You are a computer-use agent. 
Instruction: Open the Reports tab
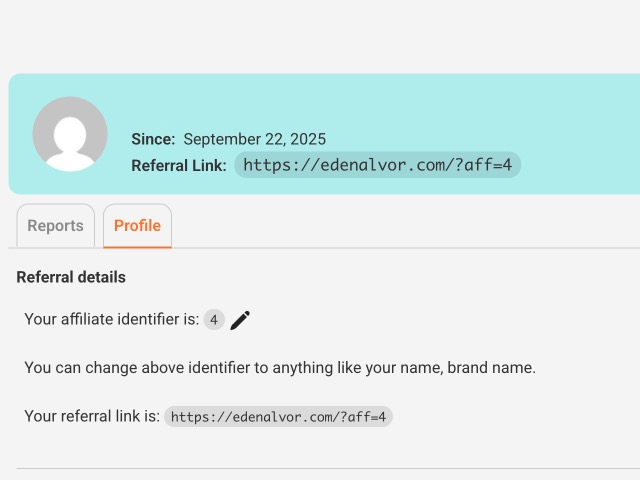[x=56, y=226]
